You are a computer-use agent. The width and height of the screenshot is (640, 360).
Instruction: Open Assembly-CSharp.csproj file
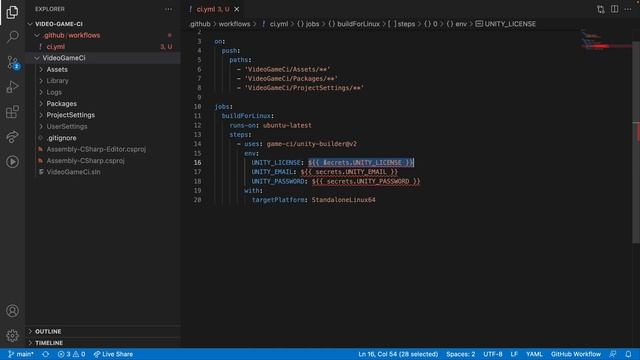coord(103,161)
